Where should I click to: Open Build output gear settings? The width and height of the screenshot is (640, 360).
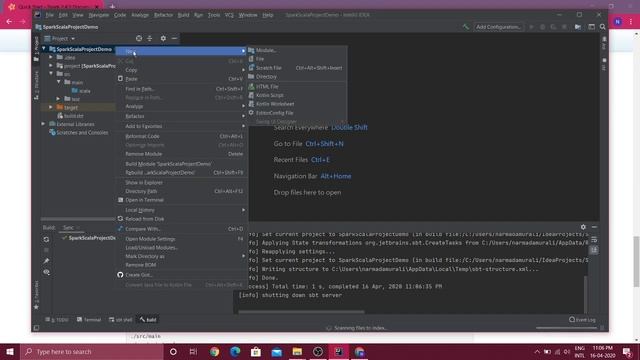tap(583, 227)
